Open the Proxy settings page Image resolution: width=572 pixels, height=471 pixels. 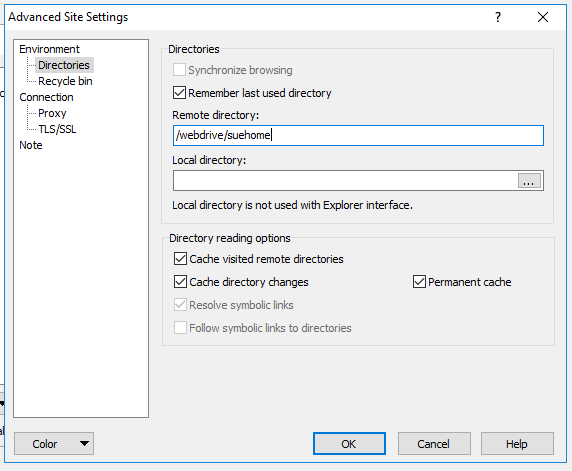tap(52, 113)
